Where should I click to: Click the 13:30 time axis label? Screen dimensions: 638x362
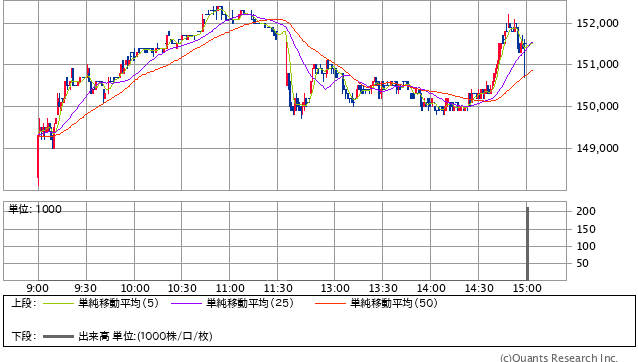(x=383, y=288)
